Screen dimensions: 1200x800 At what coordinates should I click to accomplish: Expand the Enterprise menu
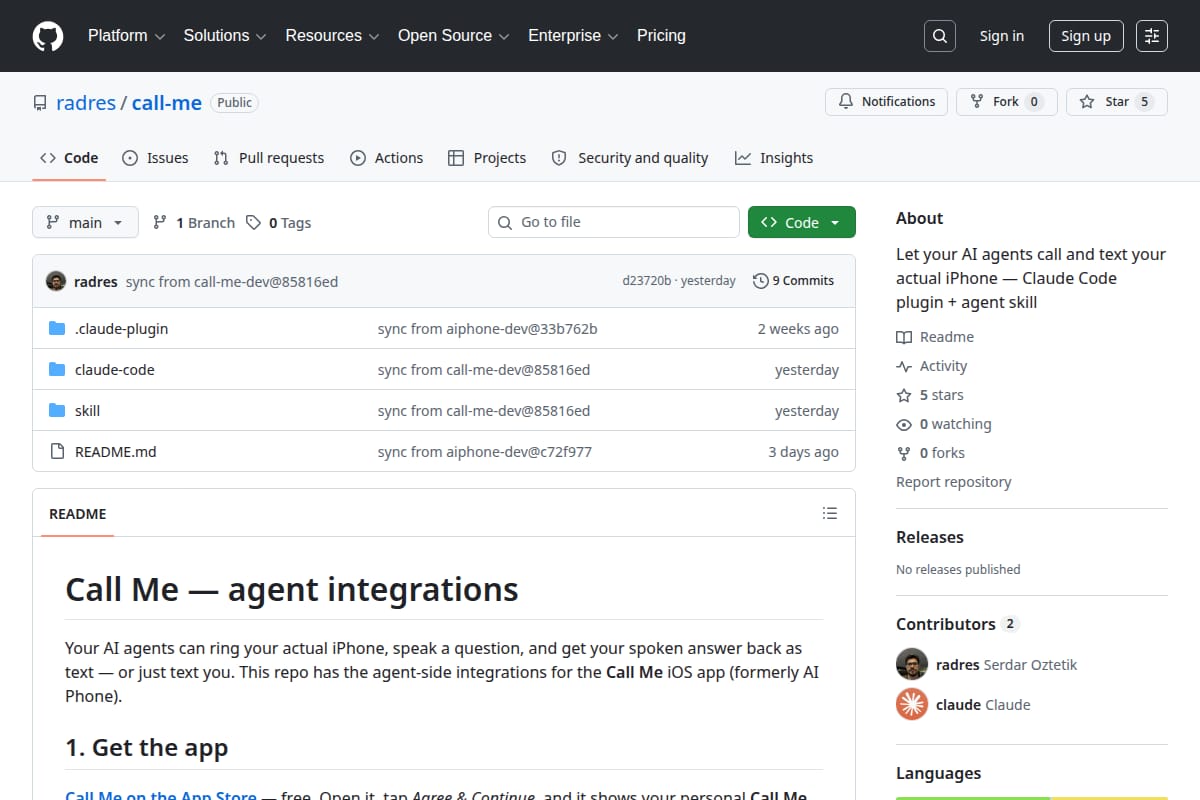(573, 36)
